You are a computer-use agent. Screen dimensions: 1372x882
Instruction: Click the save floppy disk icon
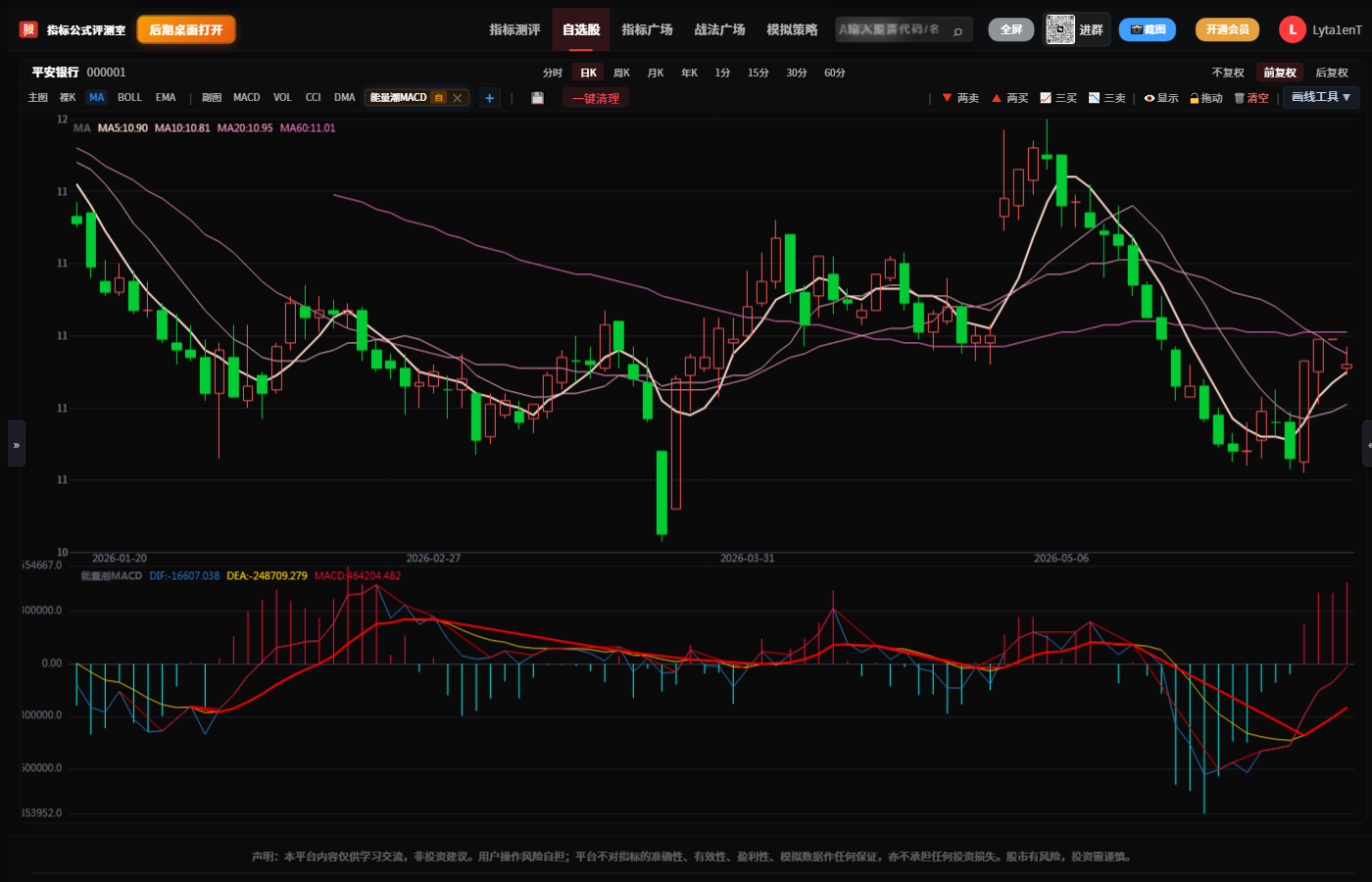(x=537, y=98)
